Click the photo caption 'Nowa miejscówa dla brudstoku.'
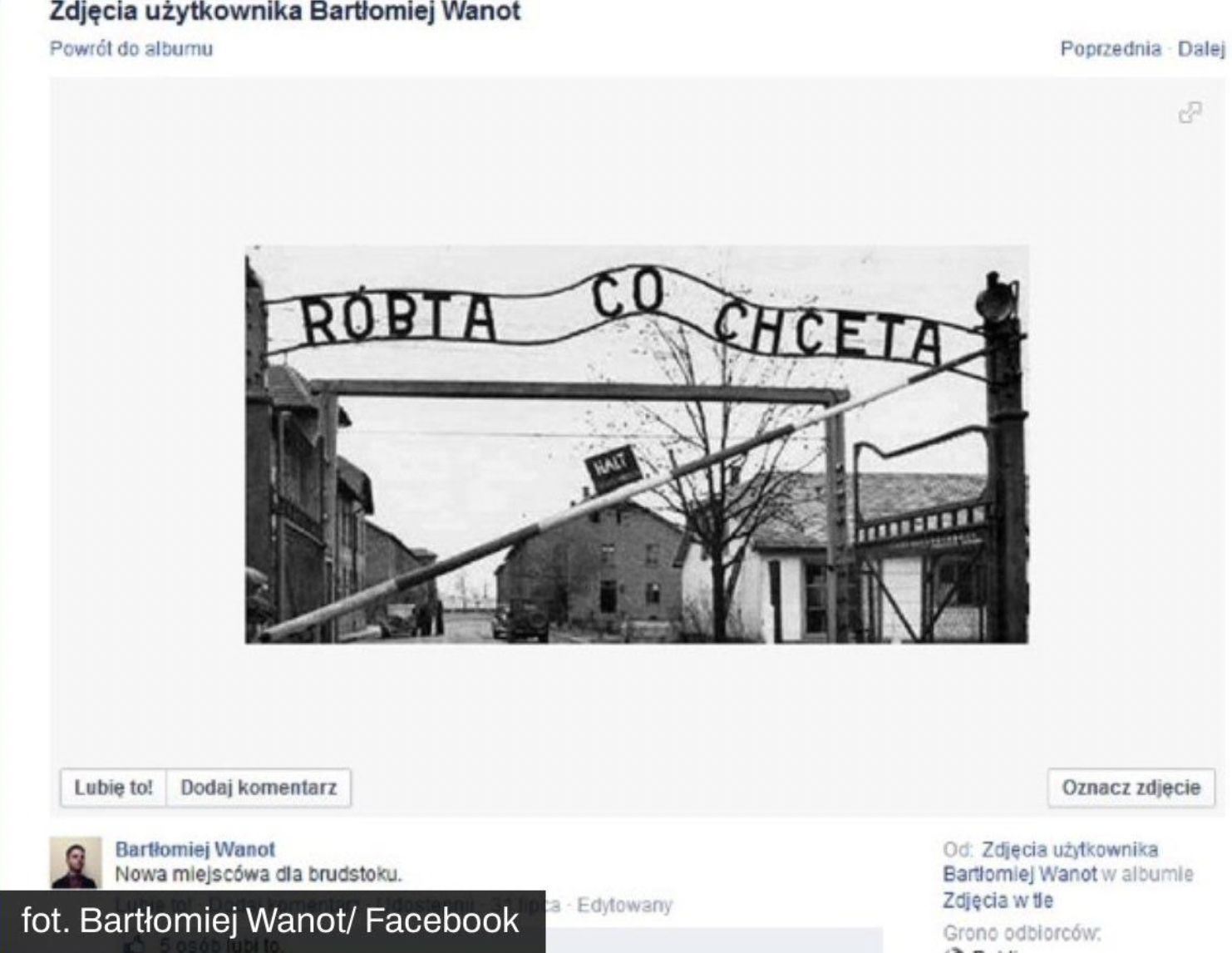 pos(258,874)
